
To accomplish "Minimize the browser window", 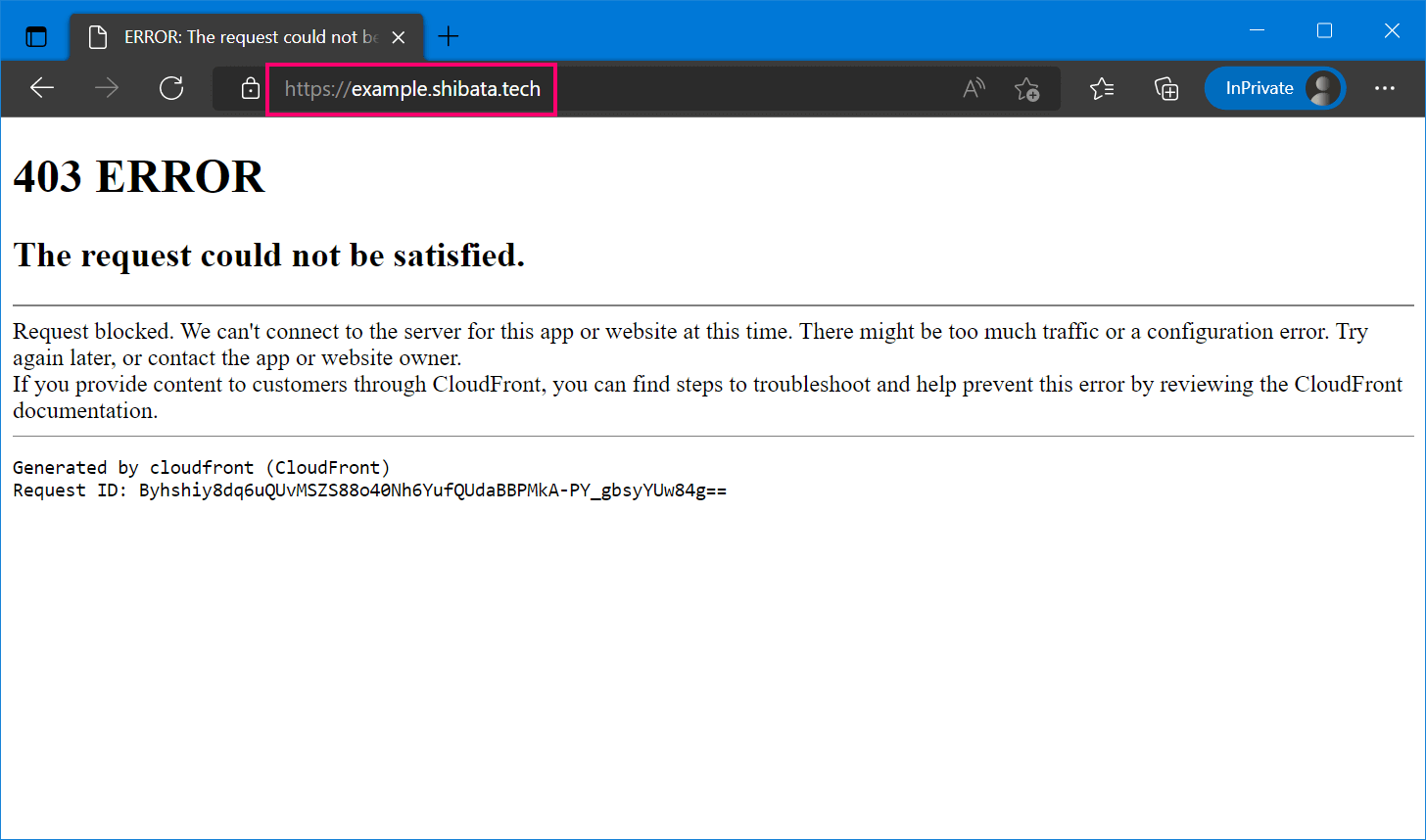I will point(1258,31).
